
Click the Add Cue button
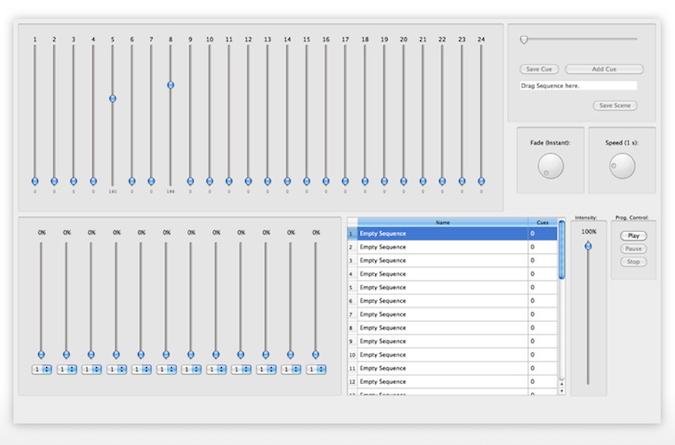[x=604, y=69]
